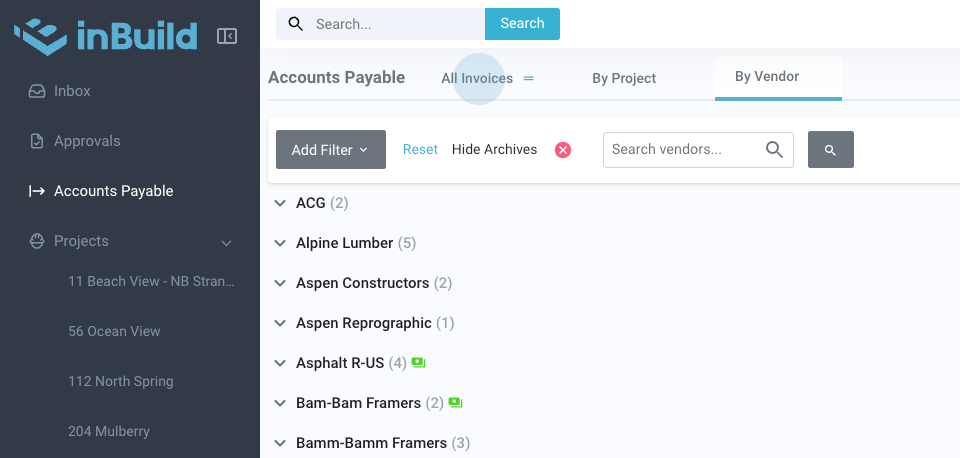Click the Asphalt R-US green payment icon

pyautogui.click(x=419, y=363)
